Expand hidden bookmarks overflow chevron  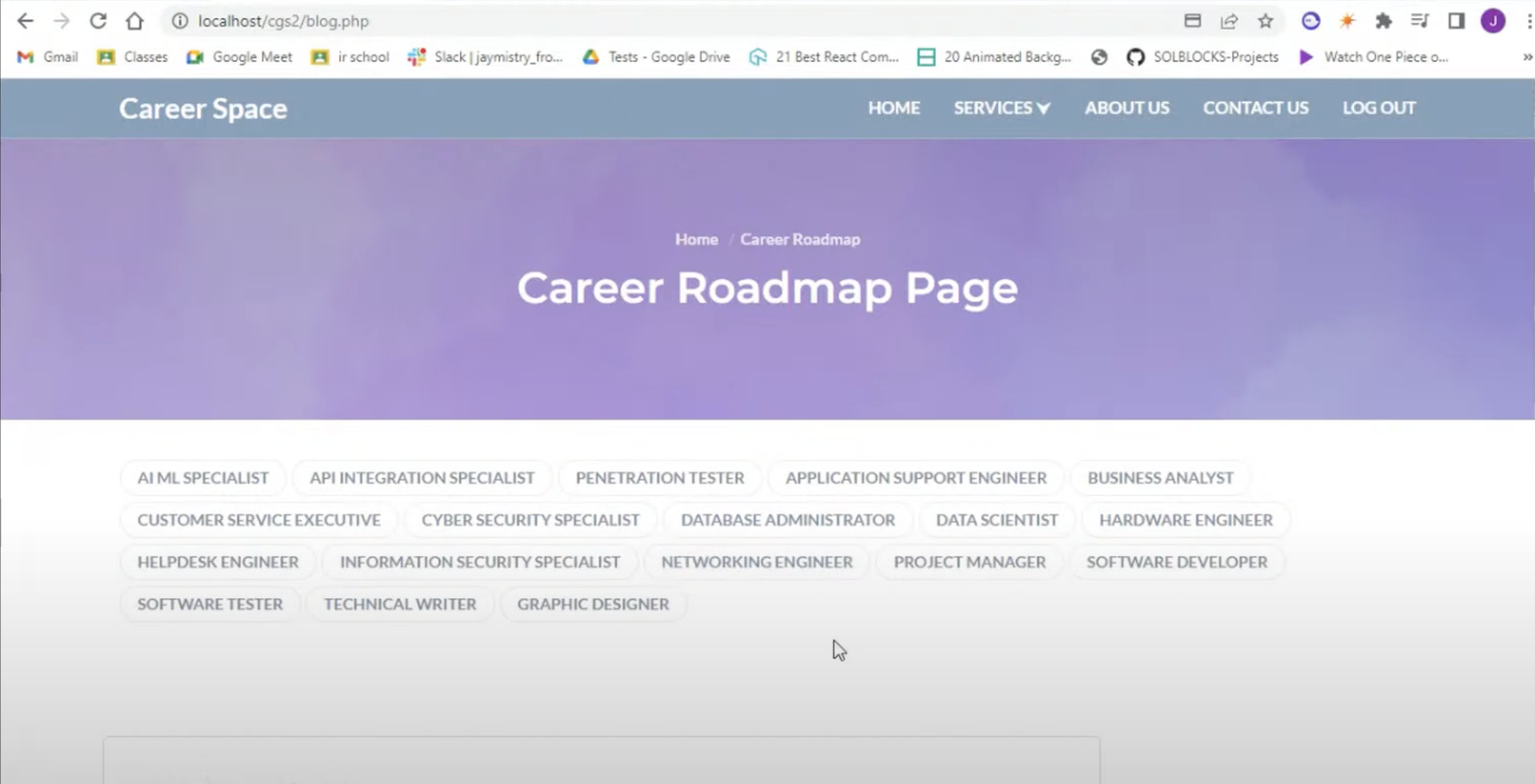pos(1527,57)
